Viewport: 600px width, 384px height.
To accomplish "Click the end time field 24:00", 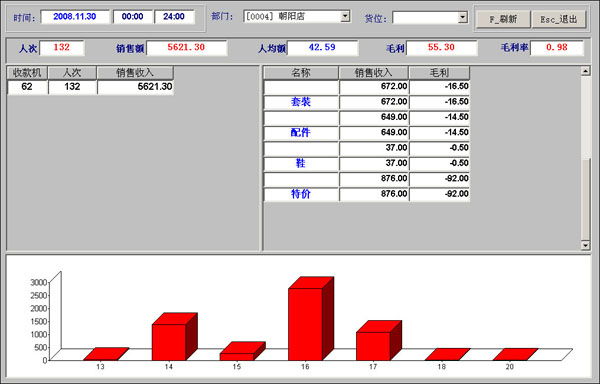I will tap(174, 16).
